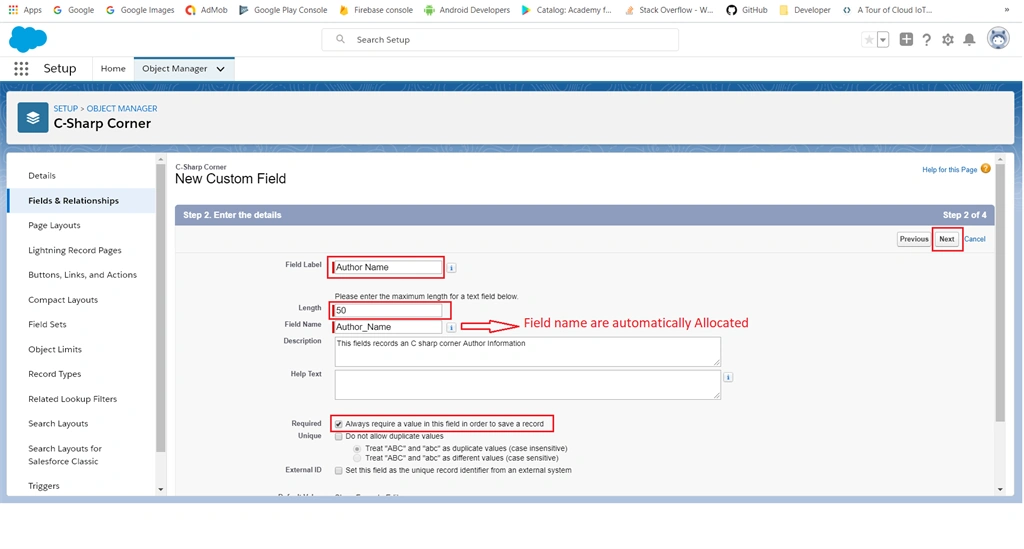The width and height of the screenshot is (1024, 549).
Task: Click the Next button
Action: pyautogui.click(x=947, y=239)
